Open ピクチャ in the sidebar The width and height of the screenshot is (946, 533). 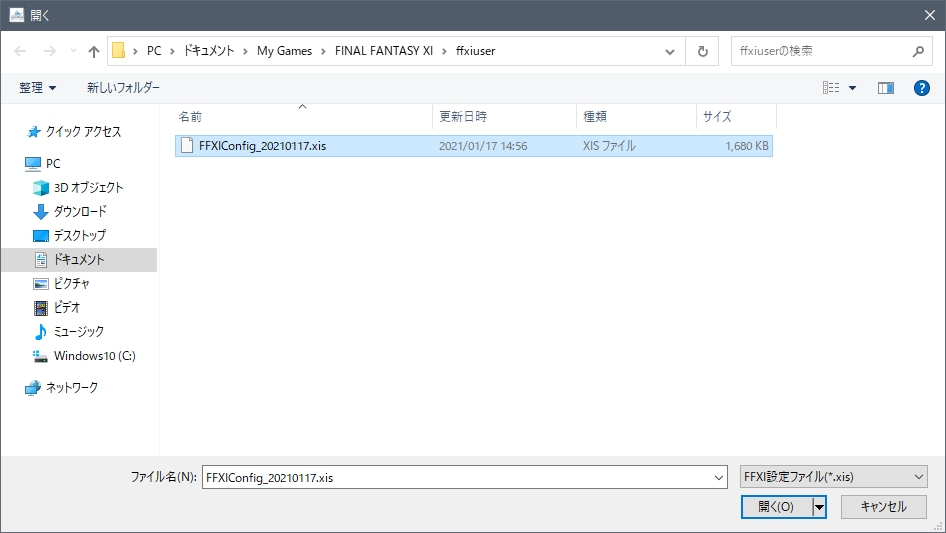tap(71, 283)
